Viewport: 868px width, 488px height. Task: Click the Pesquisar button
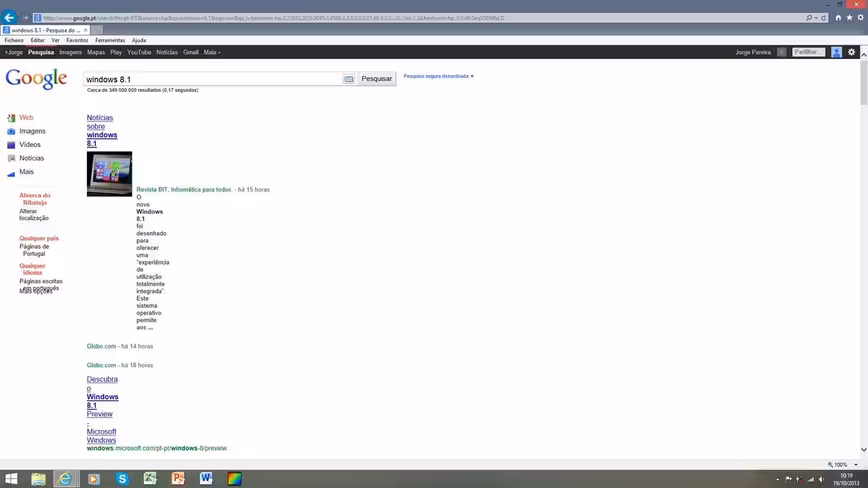(x=376, y=79)
